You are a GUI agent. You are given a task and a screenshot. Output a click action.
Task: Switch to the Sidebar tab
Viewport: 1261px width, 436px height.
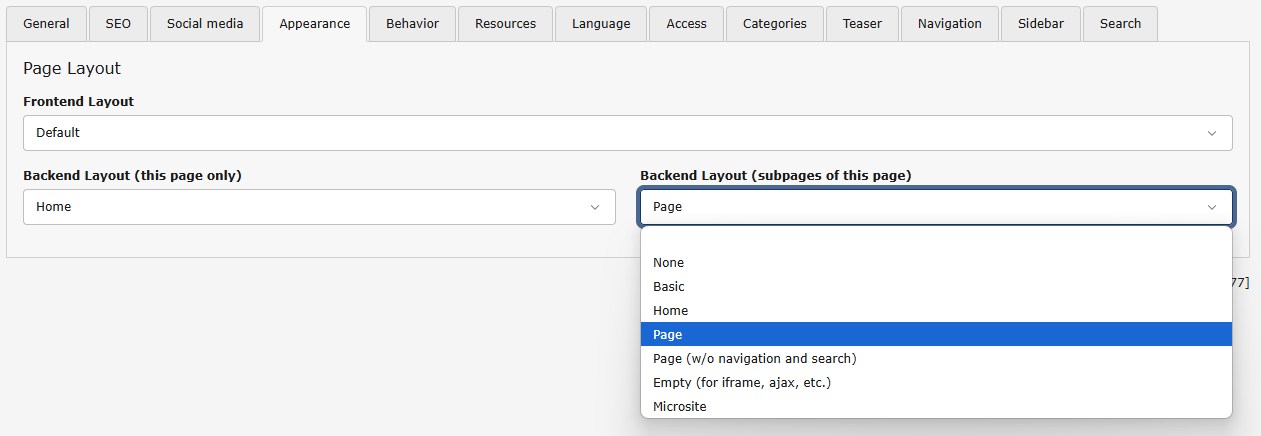coord(1041,24)
